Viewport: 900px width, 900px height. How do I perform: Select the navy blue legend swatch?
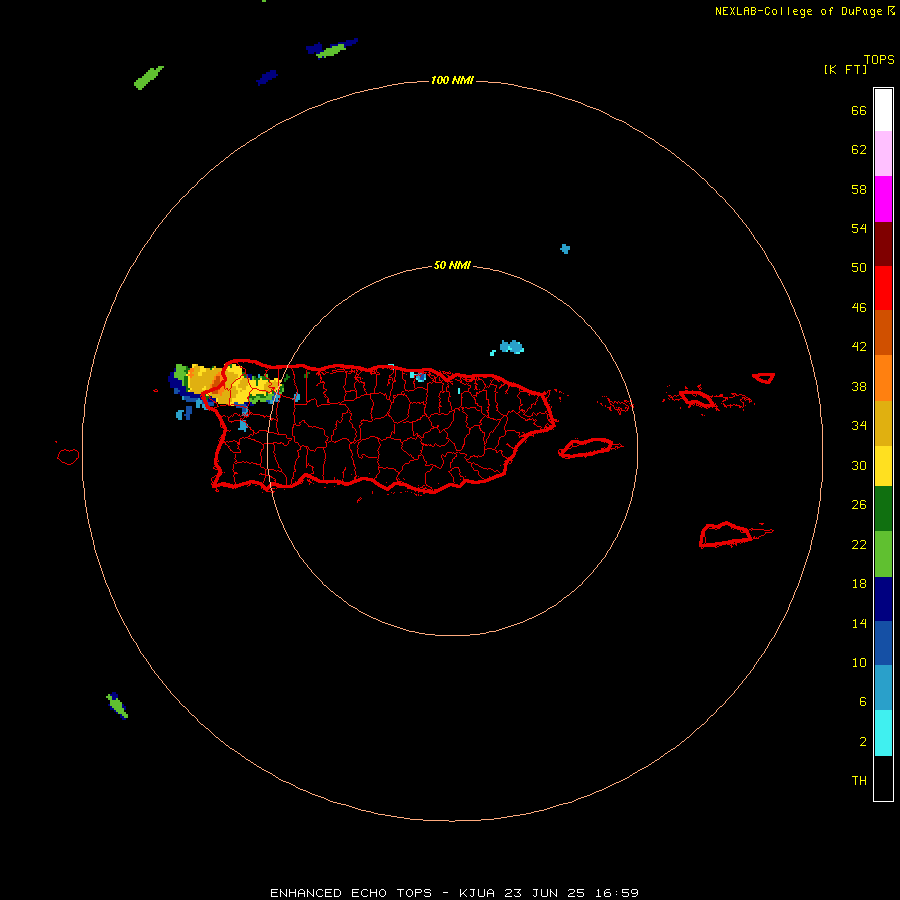[x=883, y=599]
